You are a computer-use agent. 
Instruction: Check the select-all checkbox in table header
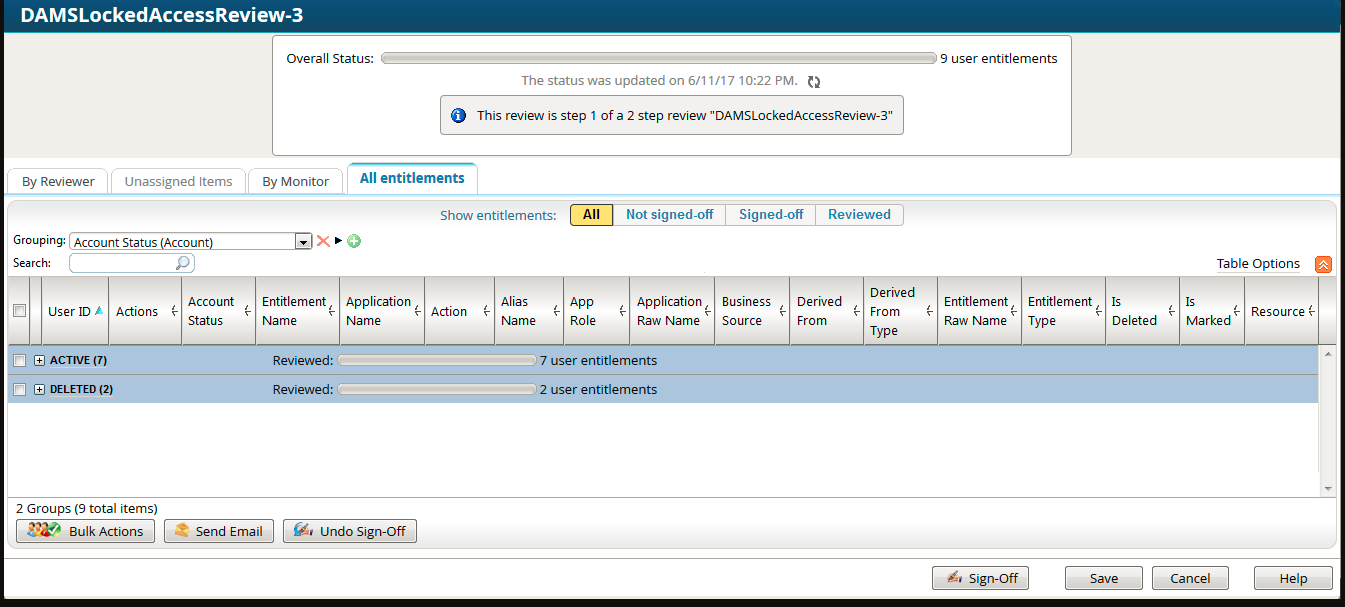pyautogui.click(x=20, y=310)
